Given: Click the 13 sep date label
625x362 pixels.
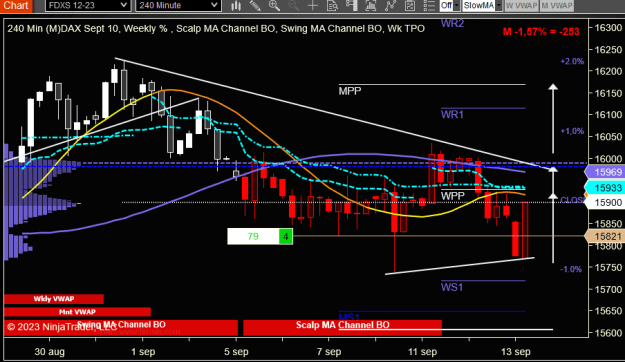Looking at the screenshot, I should click(516, 352).
